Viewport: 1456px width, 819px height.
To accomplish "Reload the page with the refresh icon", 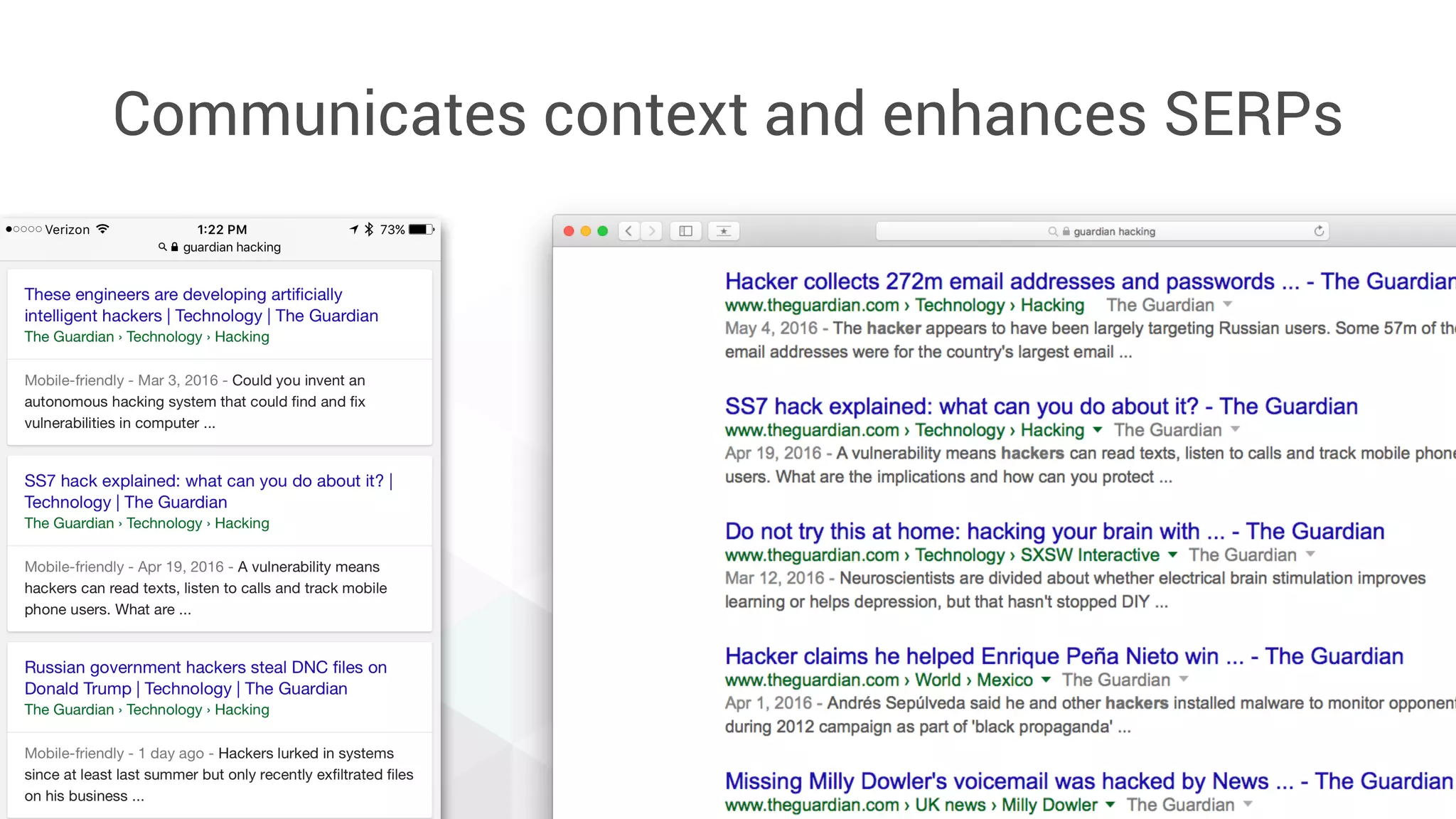I will click(1319, 231).
